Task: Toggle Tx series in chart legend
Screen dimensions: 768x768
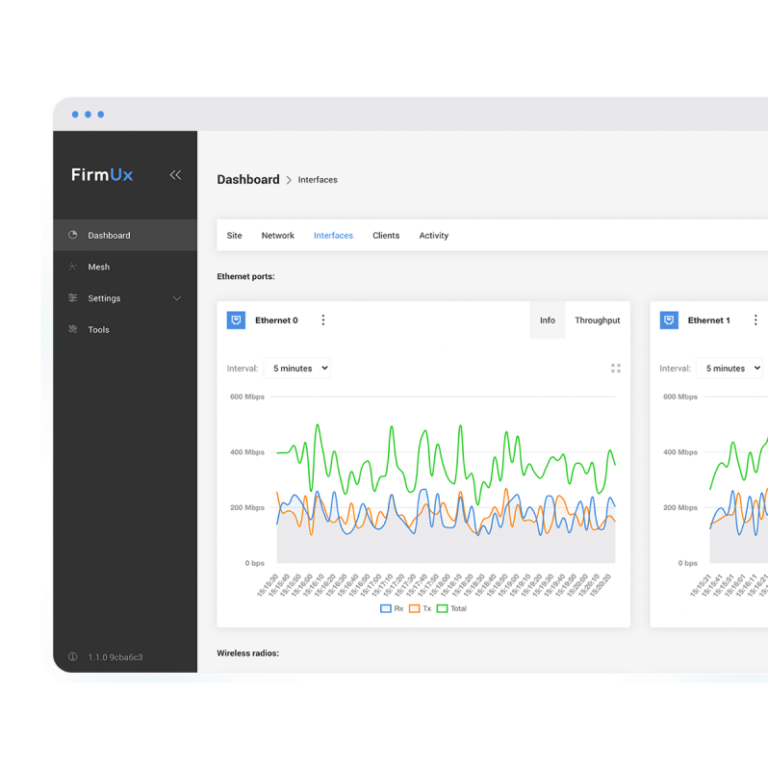Action: tap(420, 608)
